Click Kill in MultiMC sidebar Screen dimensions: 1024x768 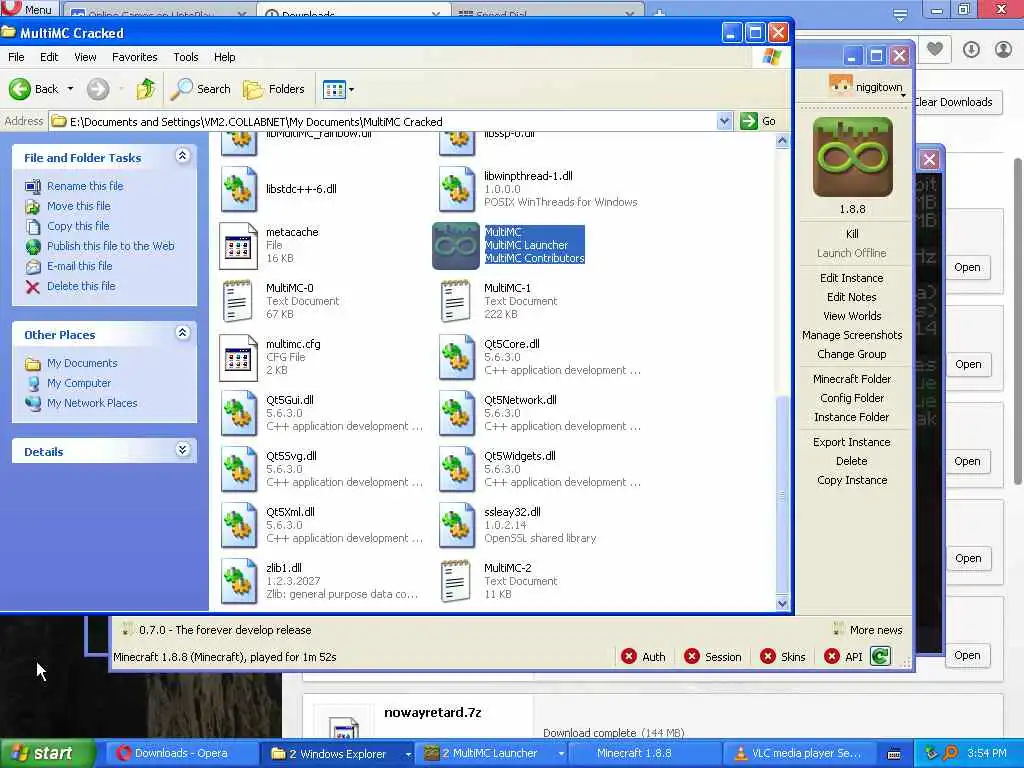coord(852,234)
